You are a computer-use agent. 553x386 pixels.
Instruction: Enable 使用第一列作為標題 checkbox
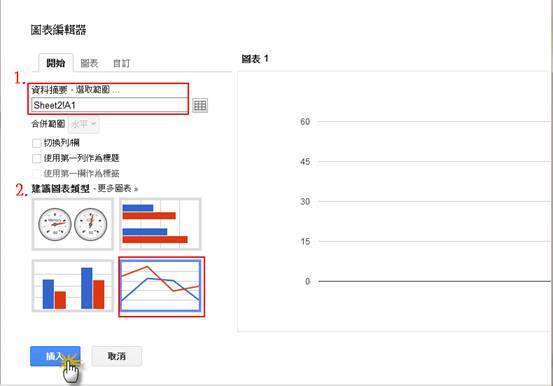36,158
